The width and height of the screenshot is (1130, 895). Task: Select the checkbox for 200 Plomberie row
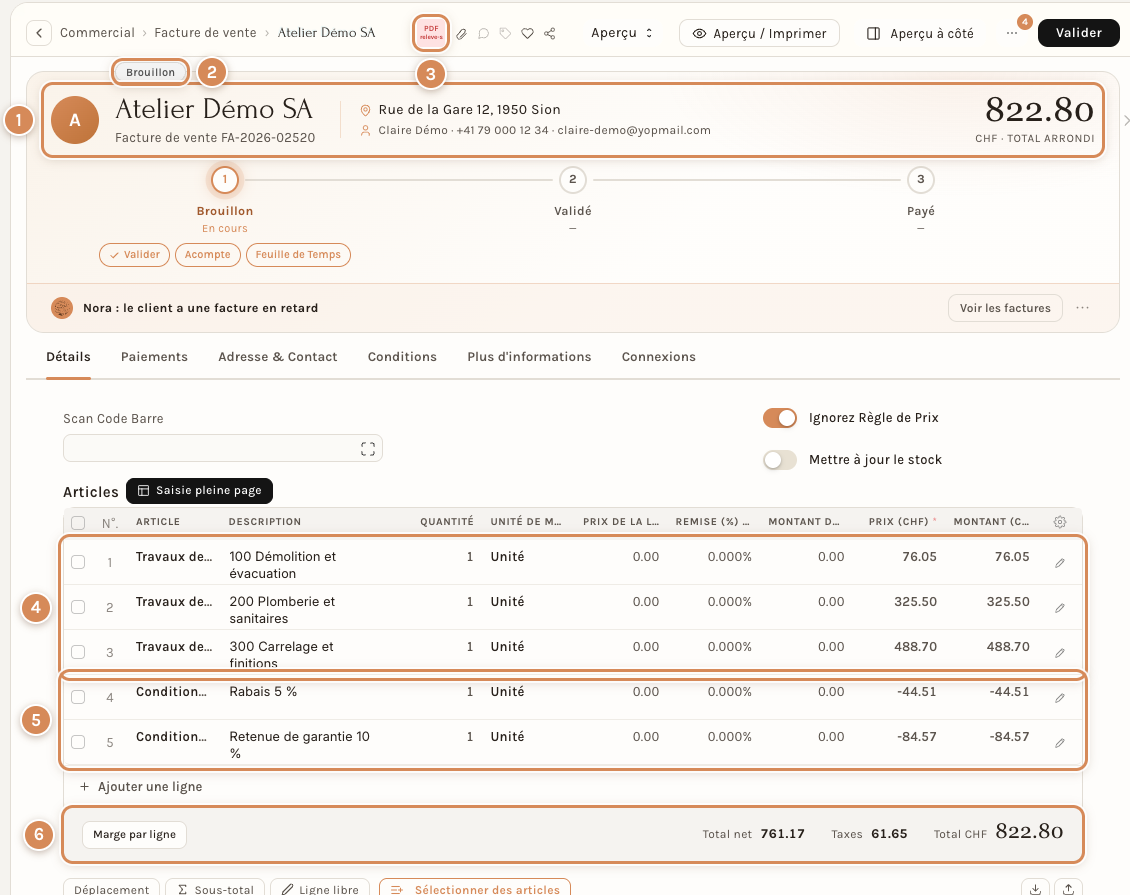(x=78, y=607)
